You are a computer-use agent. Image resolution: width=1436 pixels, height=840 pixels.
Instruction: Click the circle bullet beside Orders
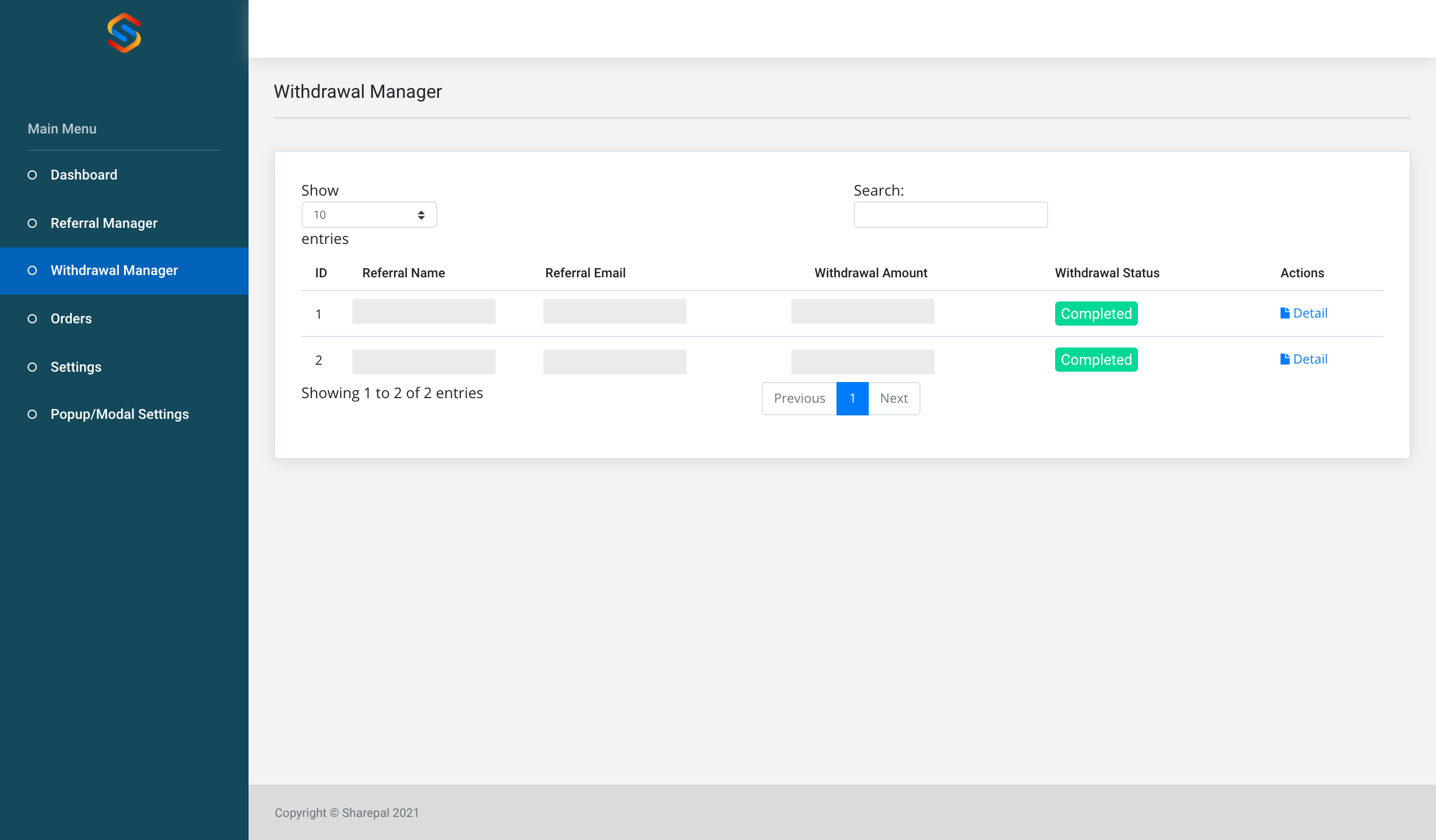point(32,319)
